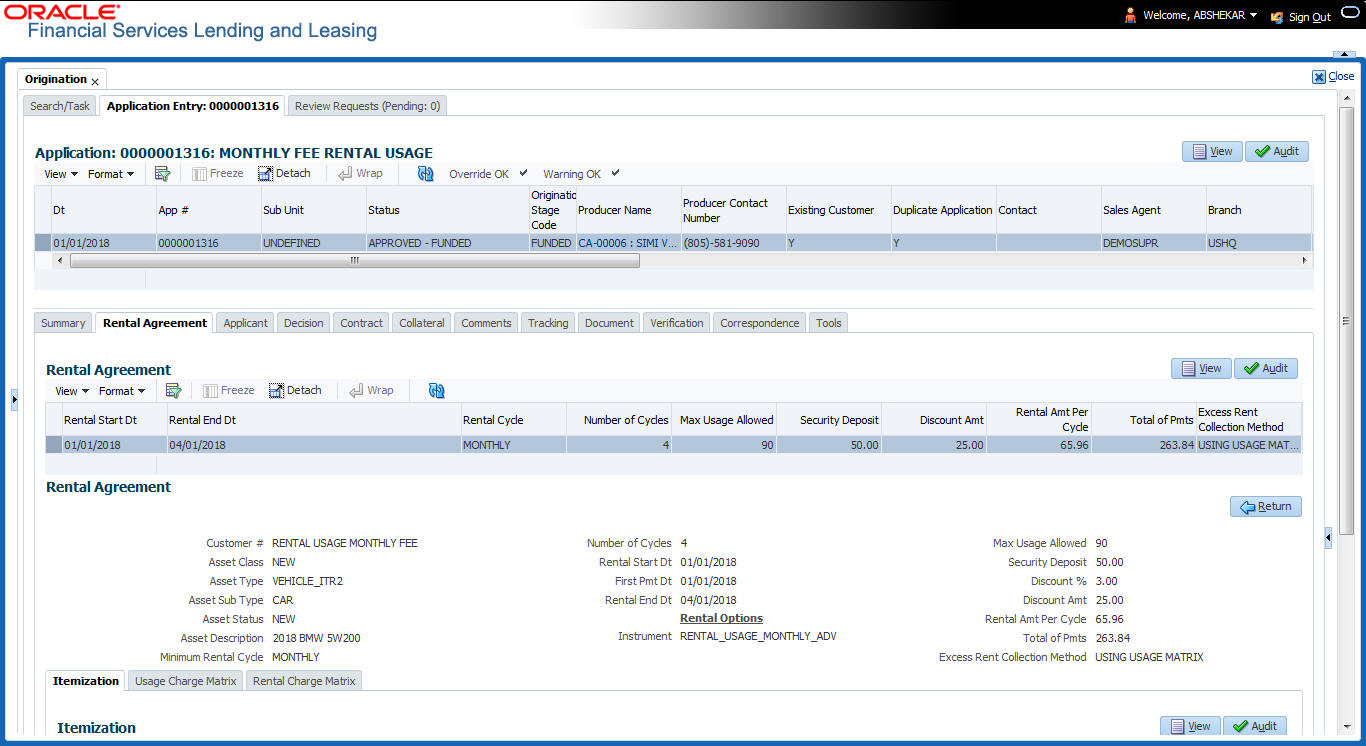The width and height of the screenshot is (1366, 746).
Task: Click the Query by Example icon in Rental Agreement toolbar
Action: pyautogui.click(x=173, y=391)
